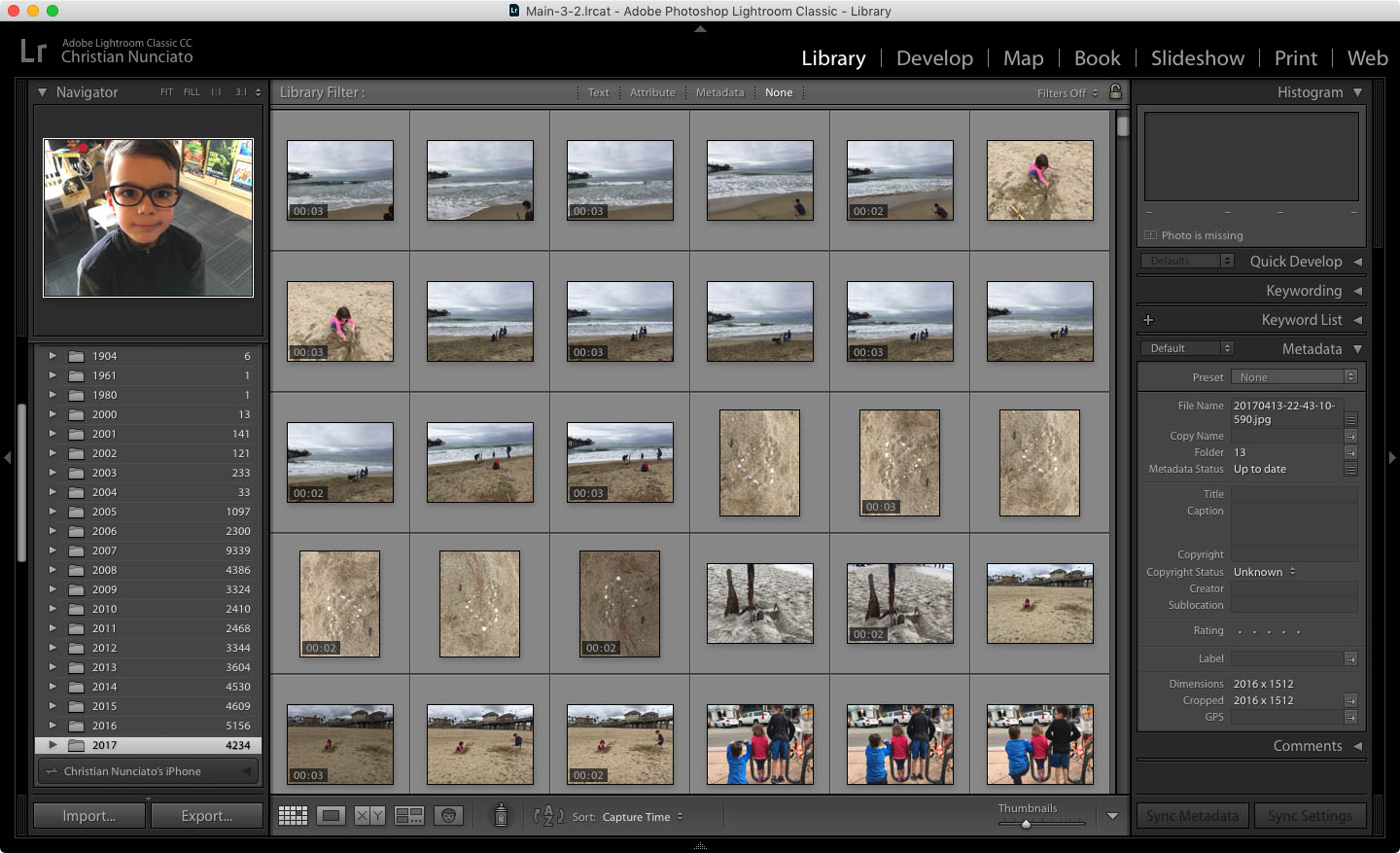Click the Thumbnails size slider

click(x=1026, y=824)
